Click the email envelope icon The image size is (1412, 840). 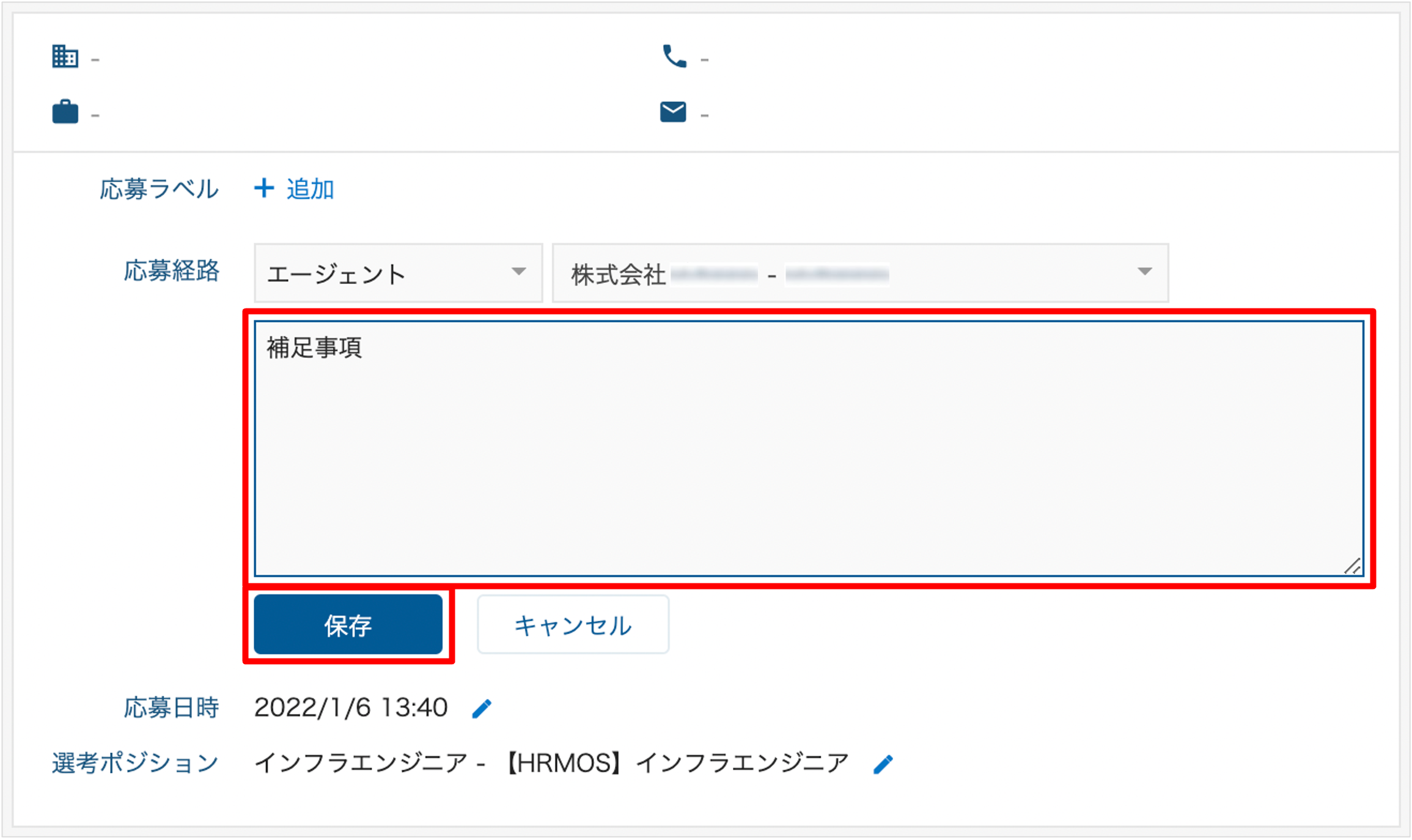click(673, 112)
